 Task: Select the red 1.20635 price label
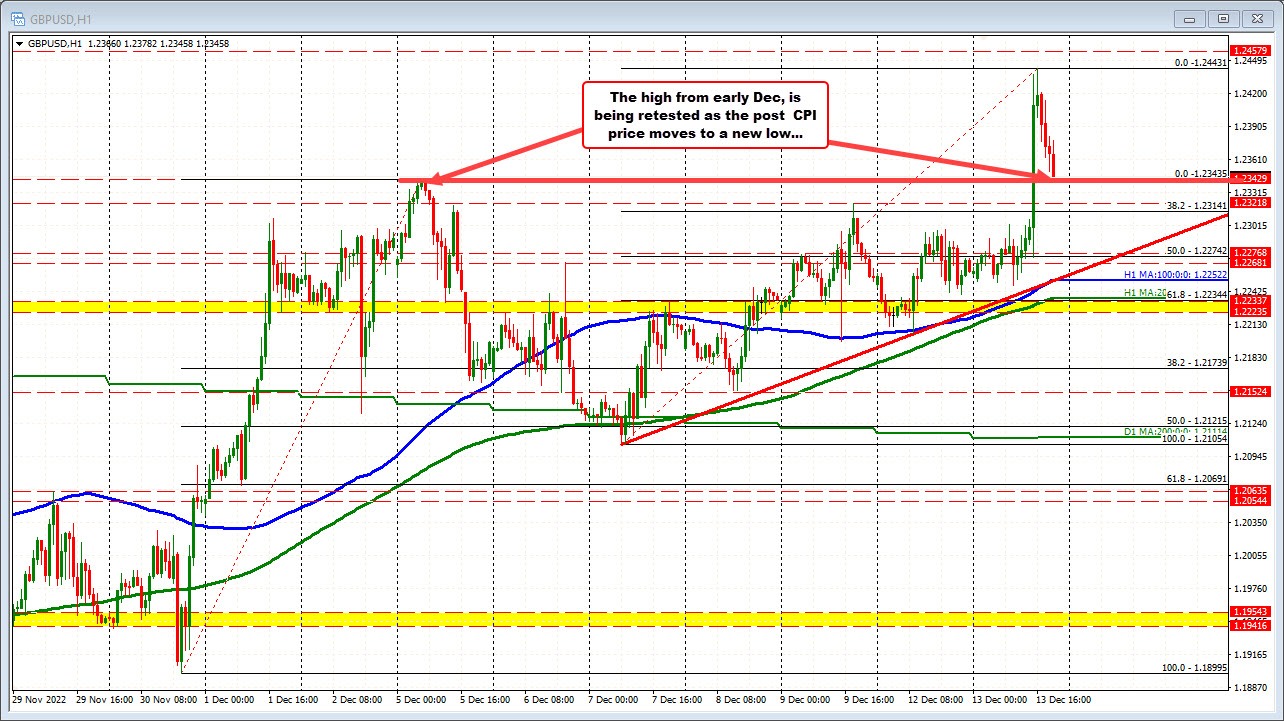click(1251, 490)
